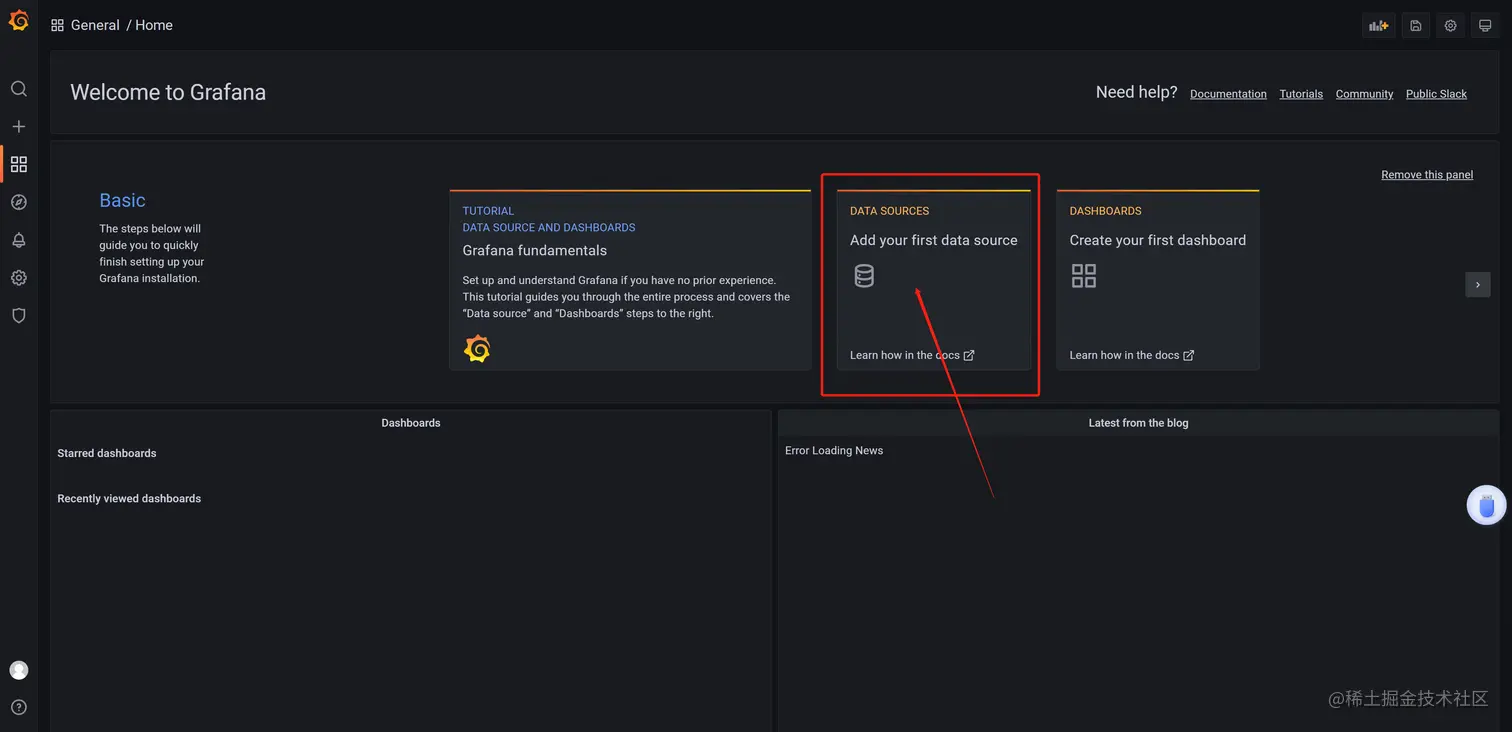This screenshot has width=1512, height=732.
Task: Click the Grafana logo in tutorial card
Action: [477, 349]
